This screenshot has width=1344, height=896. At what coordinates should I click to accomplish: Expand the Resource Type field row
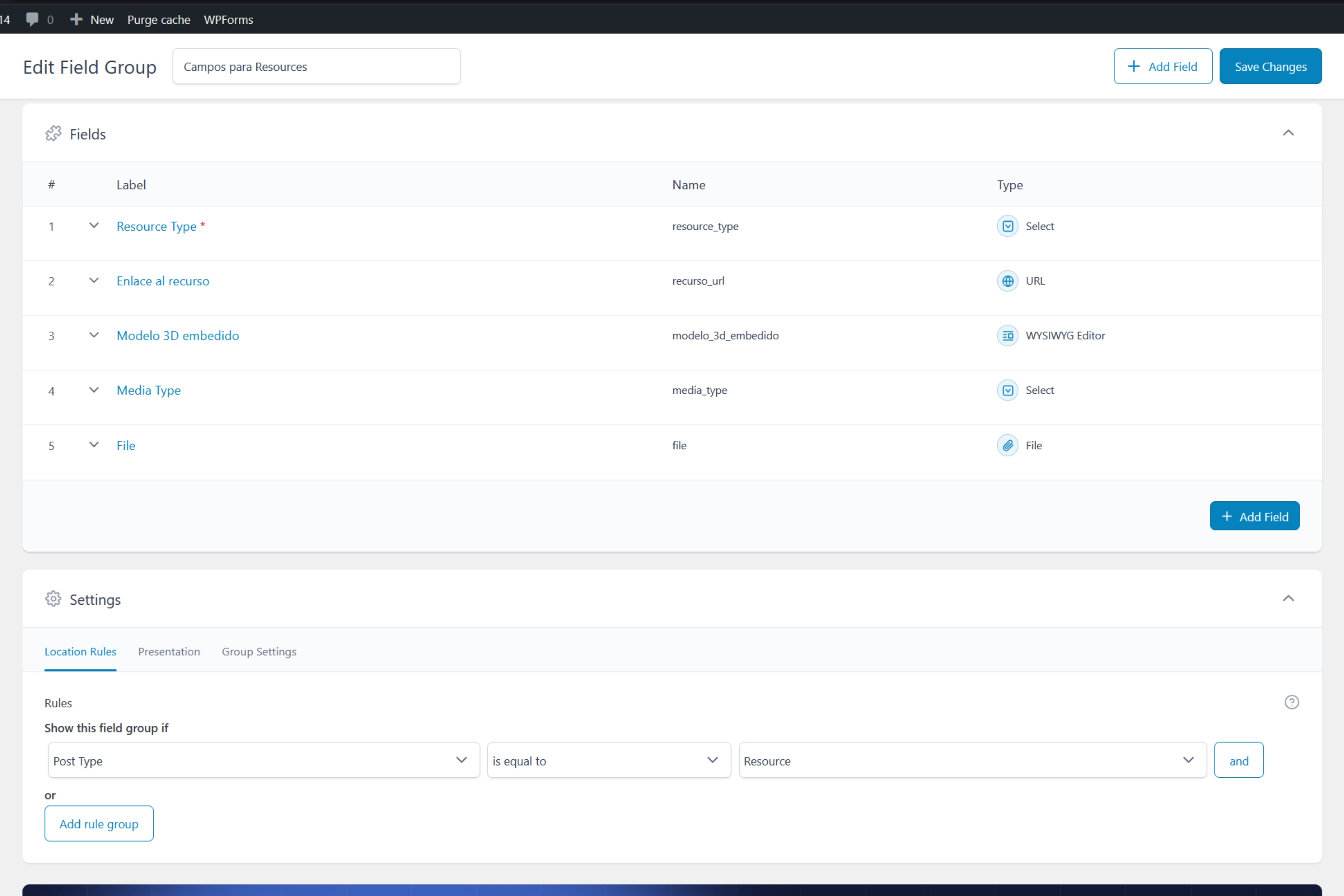click(x=94, y=226)
